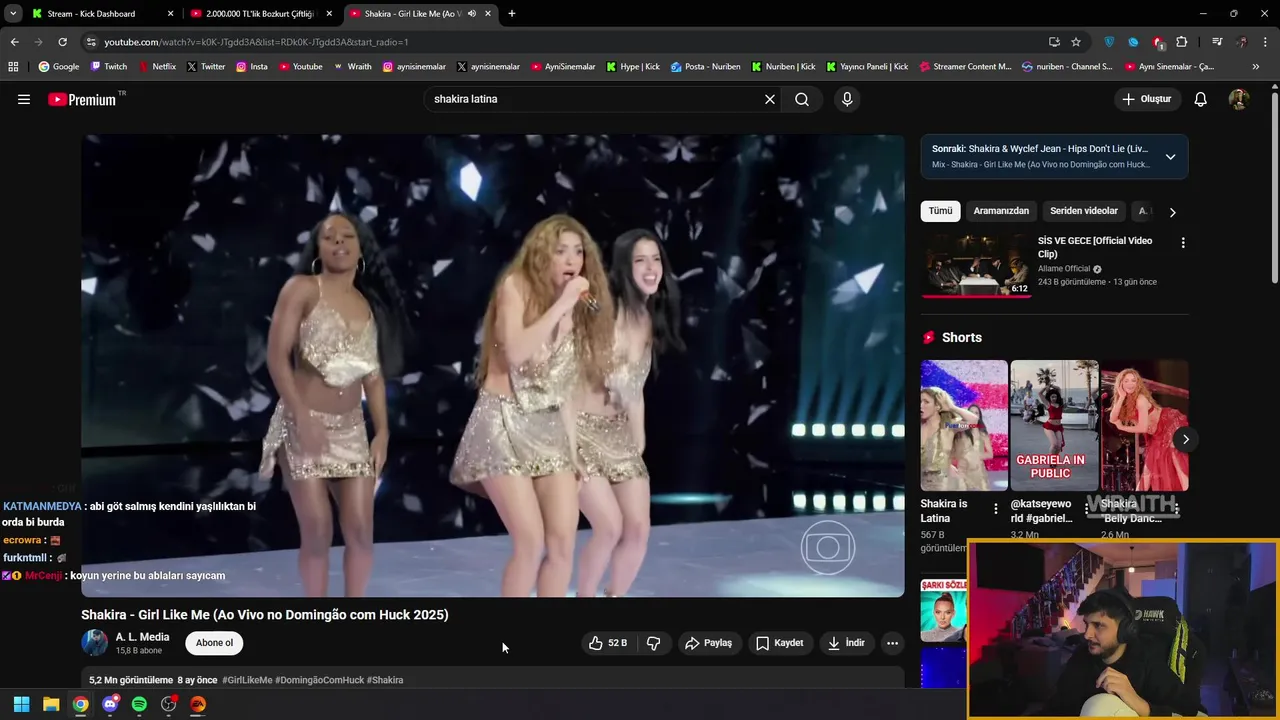
Task: Select the Seriden videolar filter chip
Action: click(x=1084, y=211)
